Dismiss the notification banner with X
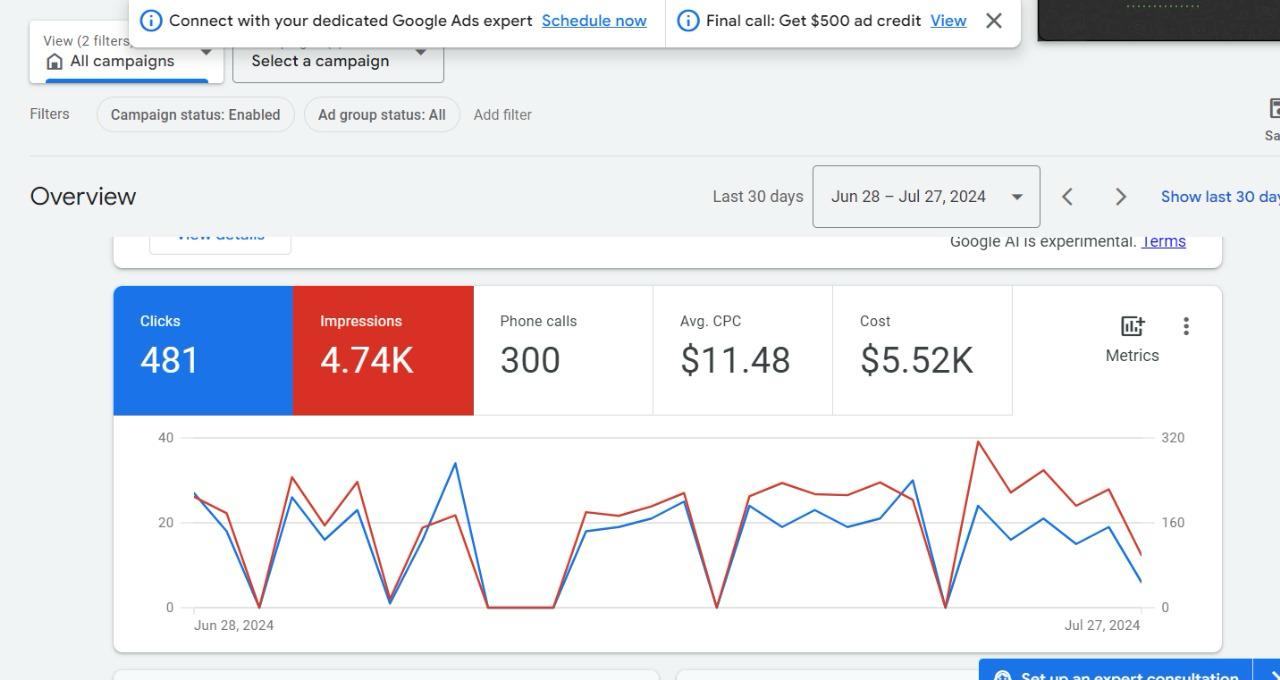The width and height of the screenshot is (1280, 680). click(993, 21)
